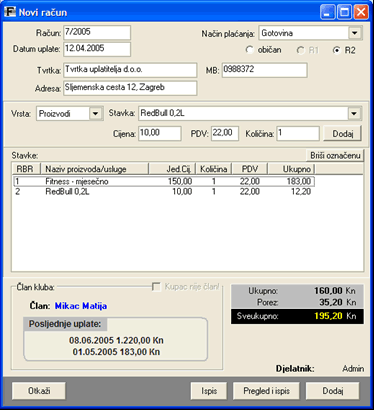Click into the Cijena price field
Image resolution: width=374 pixels, height=410 pixels.
[x=160, y=133]
